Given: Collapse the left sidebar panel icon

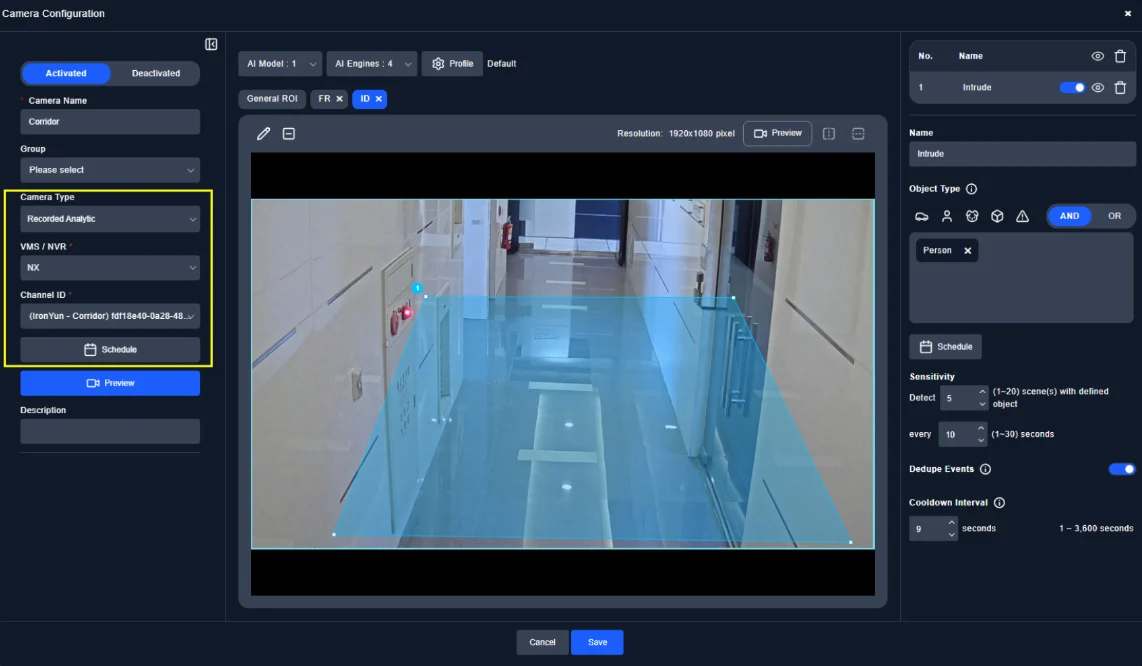Looking at the screenshot, I should (211, 44).
